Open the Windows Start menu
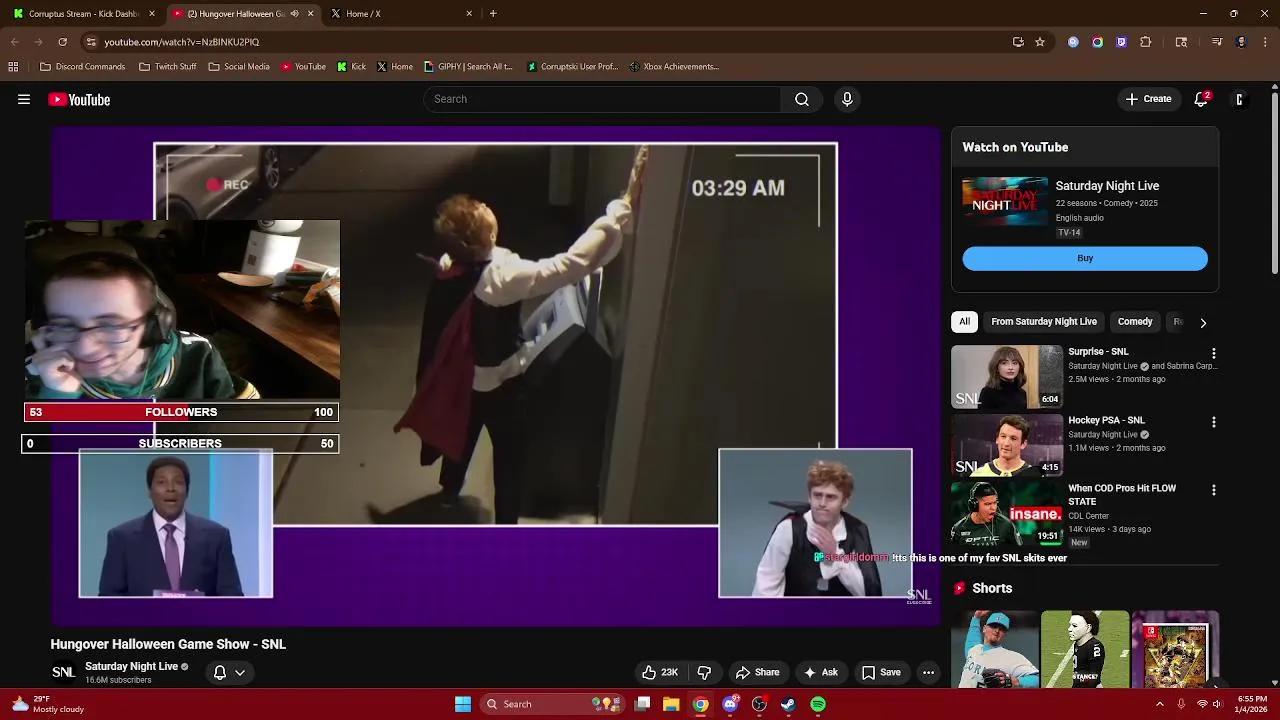Viewport: 1280px width, 720px height. [x=463, y=704]
